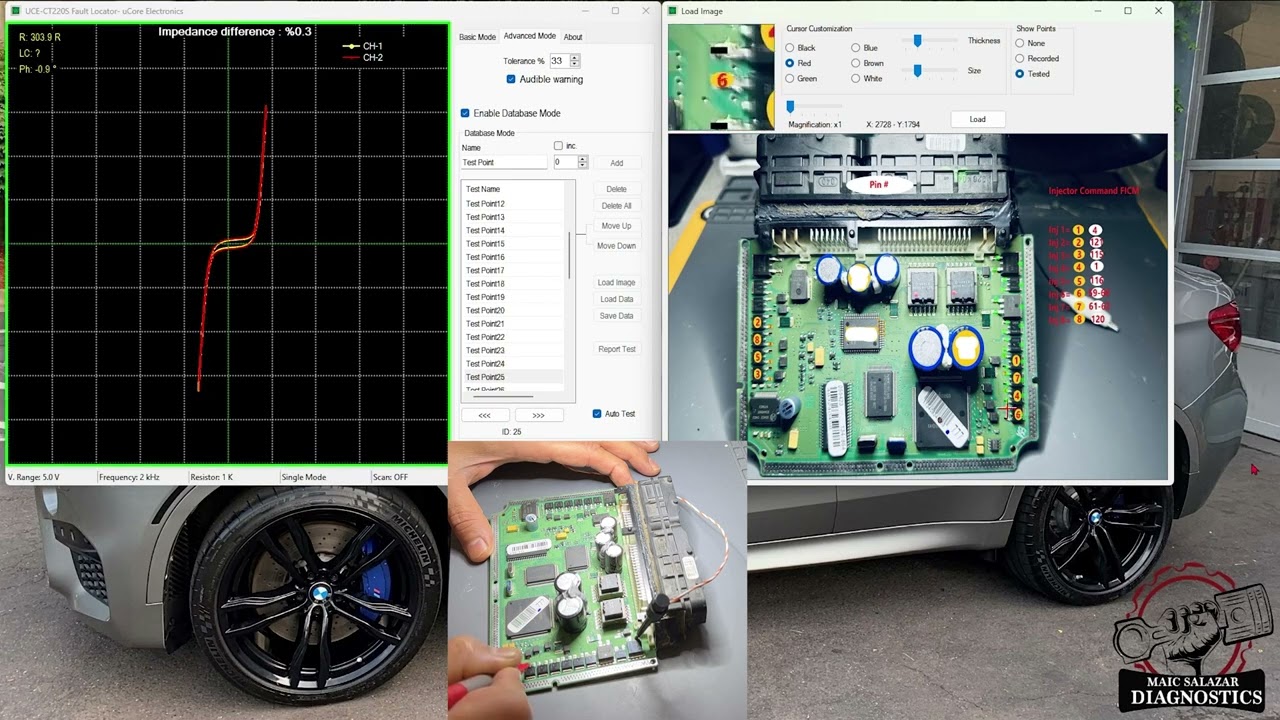1280x720 pixels.
Task: Increase the Tolerance % stepper value
Action: [574, 58]
